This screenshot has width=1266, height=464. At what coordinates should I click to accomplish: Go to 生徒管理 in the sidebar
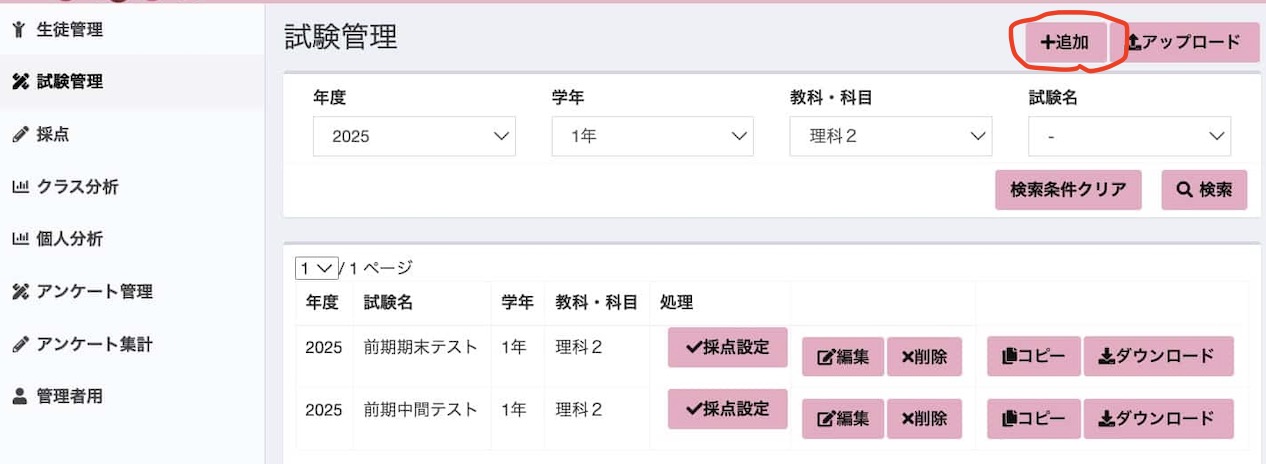coord(70,30)
